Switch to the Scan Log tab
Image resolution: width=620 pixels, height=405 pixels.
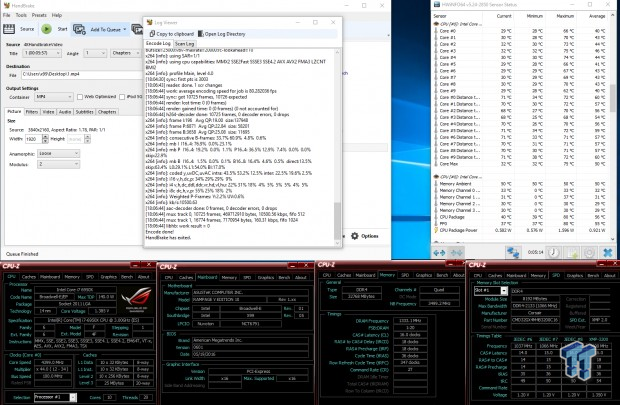click(x=184, y=44)
